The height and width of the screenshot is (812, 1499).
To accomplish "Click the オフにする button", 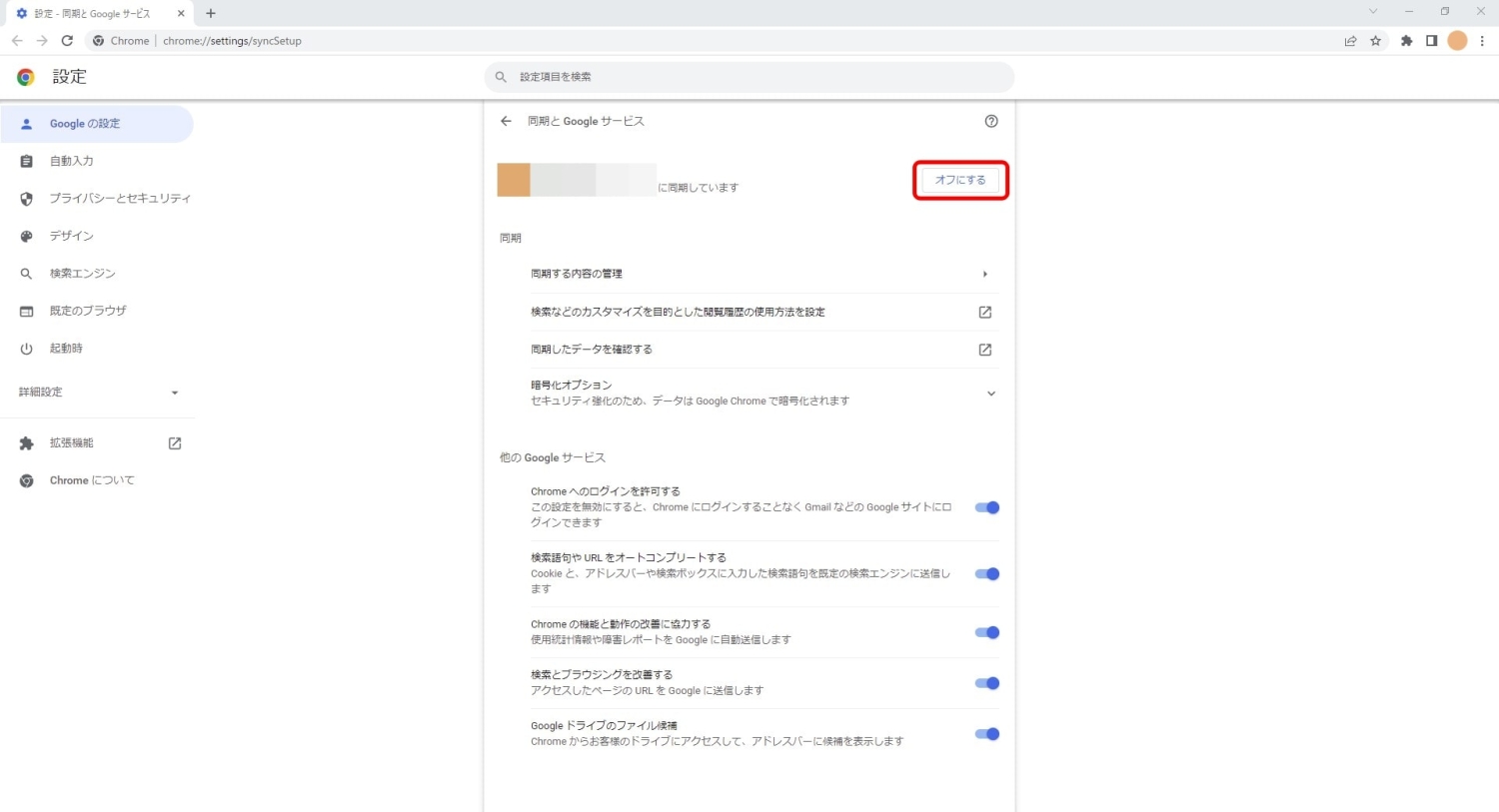I will pyautogui.click(x=960, y=180).
